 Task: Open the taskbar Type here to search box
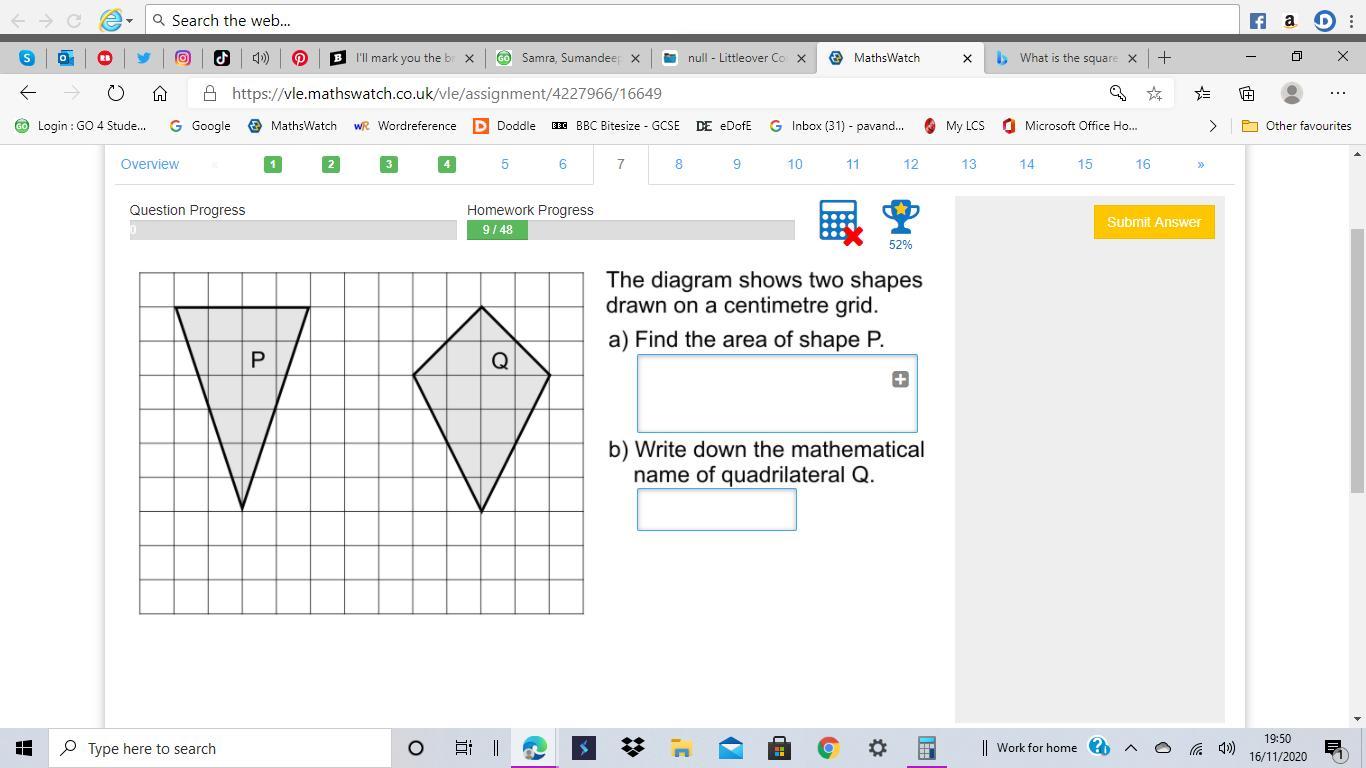pos(220,748)
